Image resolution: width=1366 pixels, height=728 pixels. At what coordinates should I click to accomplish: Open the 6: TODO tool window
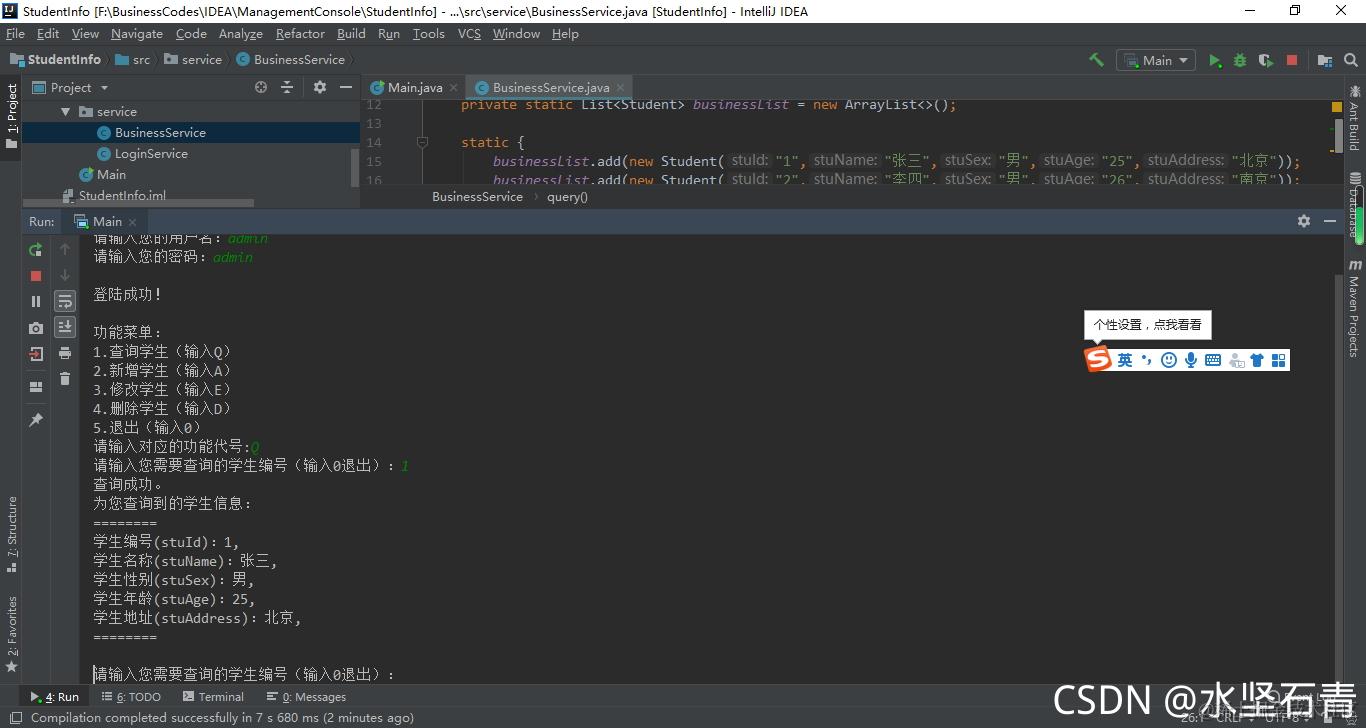click(130, 697)
